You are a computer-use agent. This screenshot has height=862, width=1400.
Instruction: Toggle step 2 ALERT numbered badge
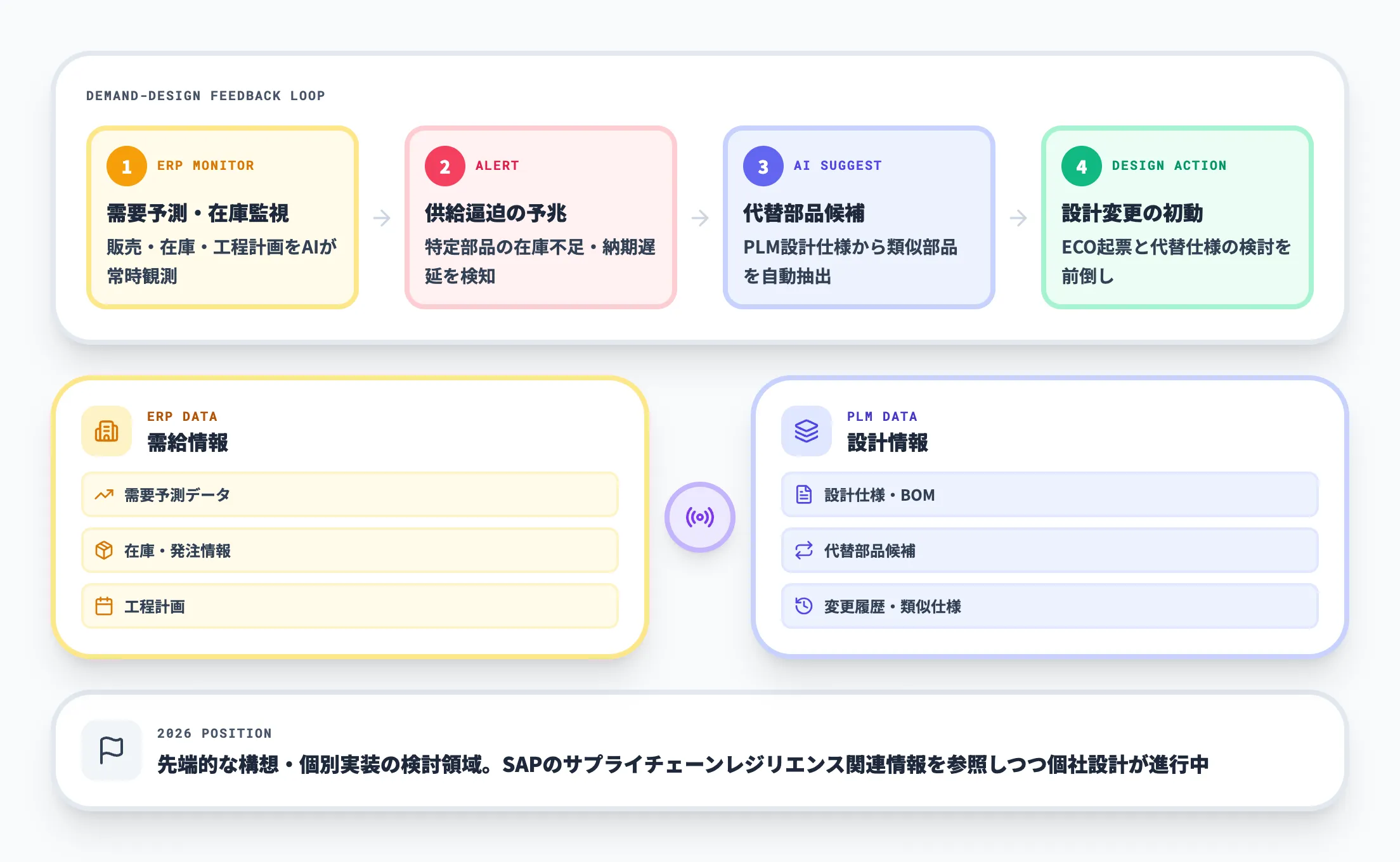coord(444,165)
